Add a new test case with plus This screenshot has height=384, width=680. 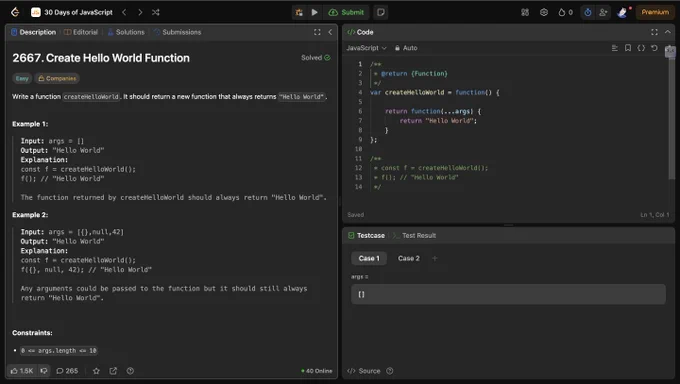pos(435,258)
